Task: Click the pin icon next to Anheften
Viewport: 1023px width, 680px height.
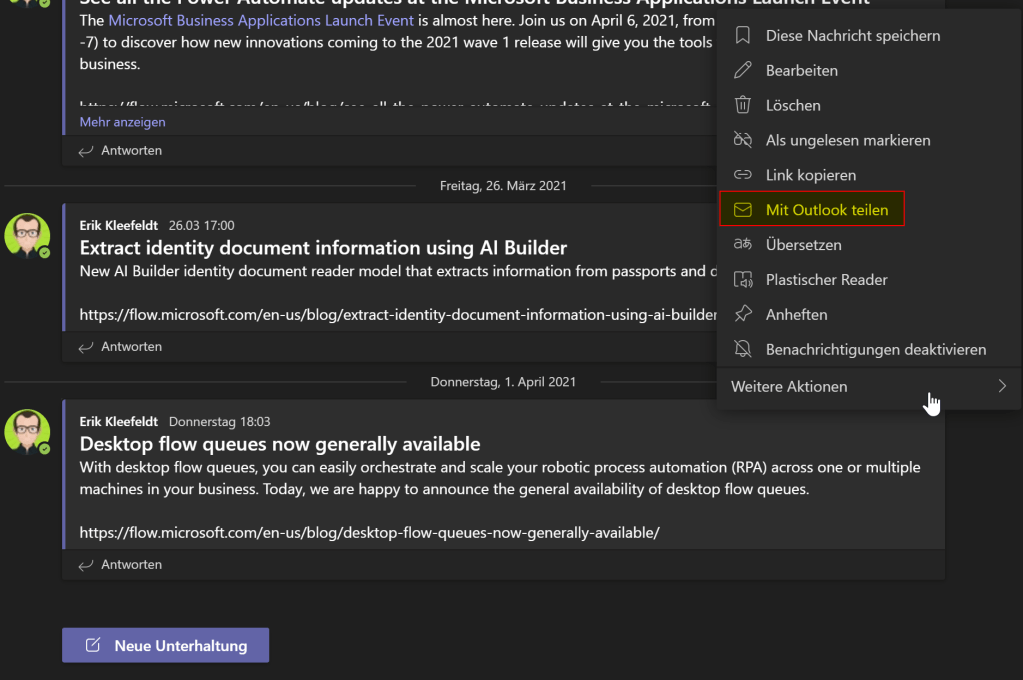Action: [x=742, y=315]
